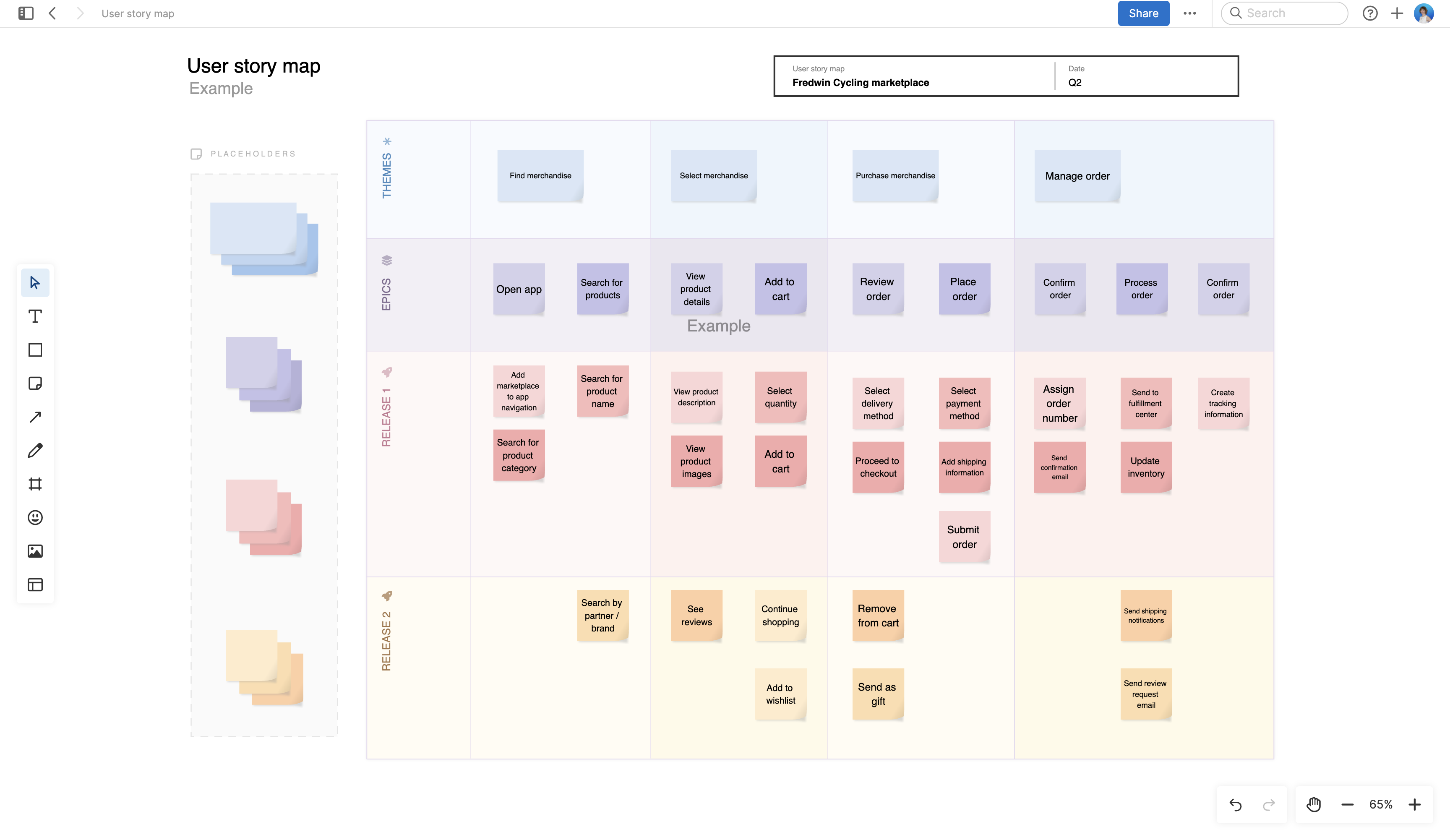The height and width of the screenshot is (840, 1450).
Task: Pick the Pen drawing tool
Action: (35, 450)
